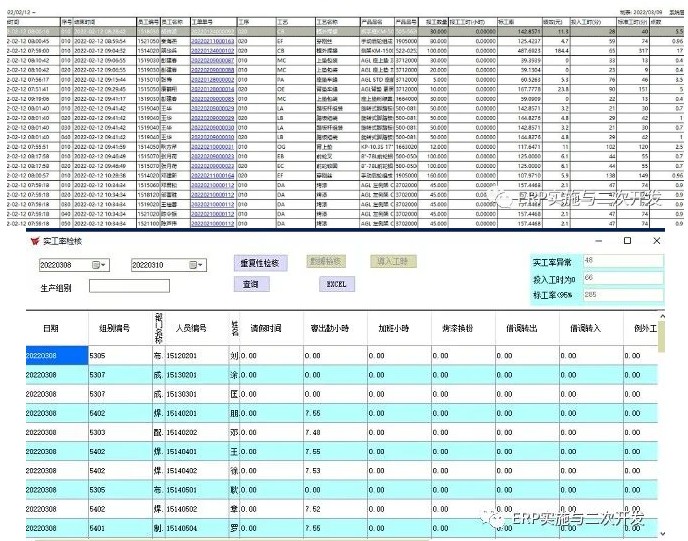Click the 员工编号 header in top table
Screen dimensions: 688x541
pyautogui.click(x=148, y=21)
